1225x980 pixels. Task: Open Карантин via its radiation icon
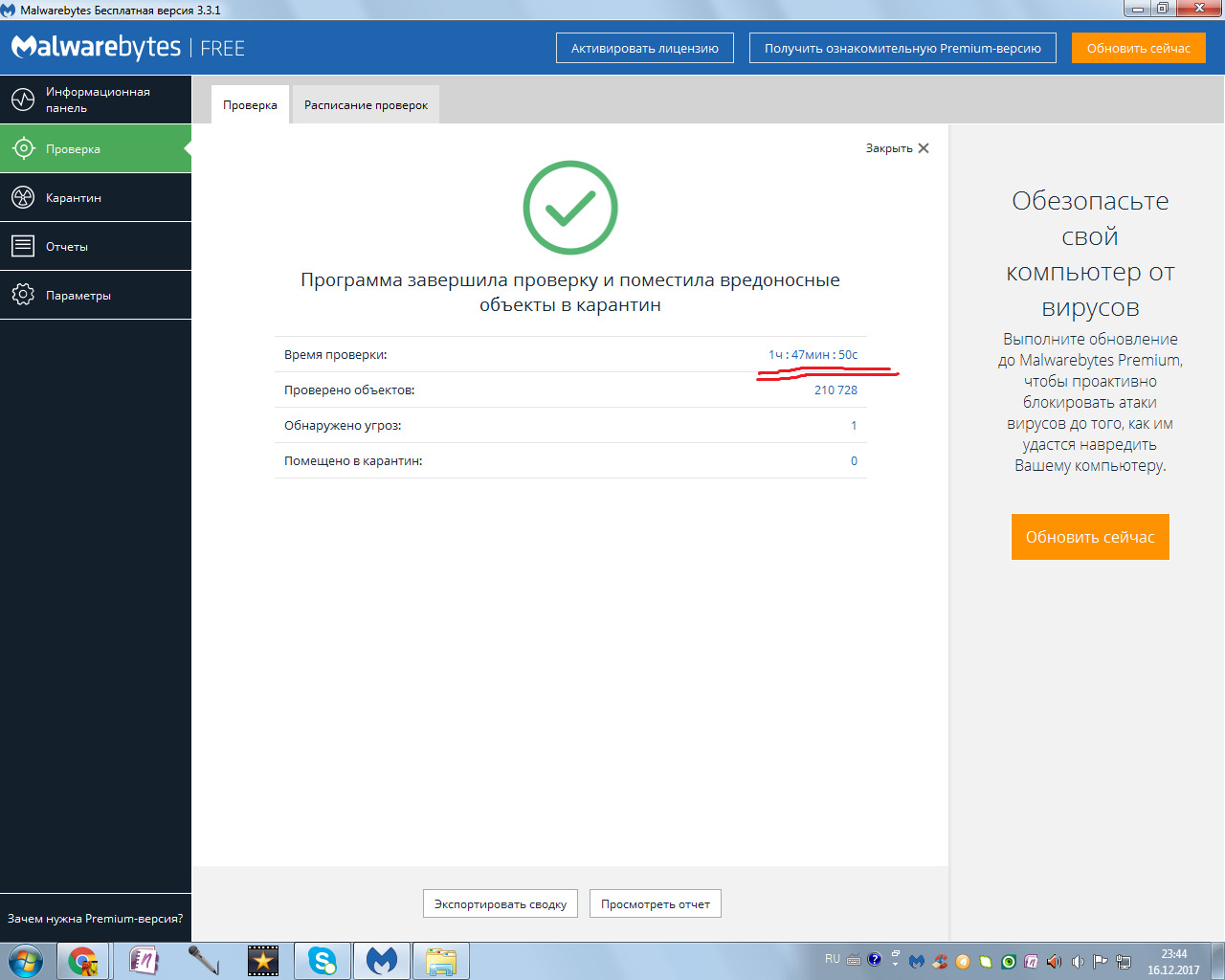(23, 197)
